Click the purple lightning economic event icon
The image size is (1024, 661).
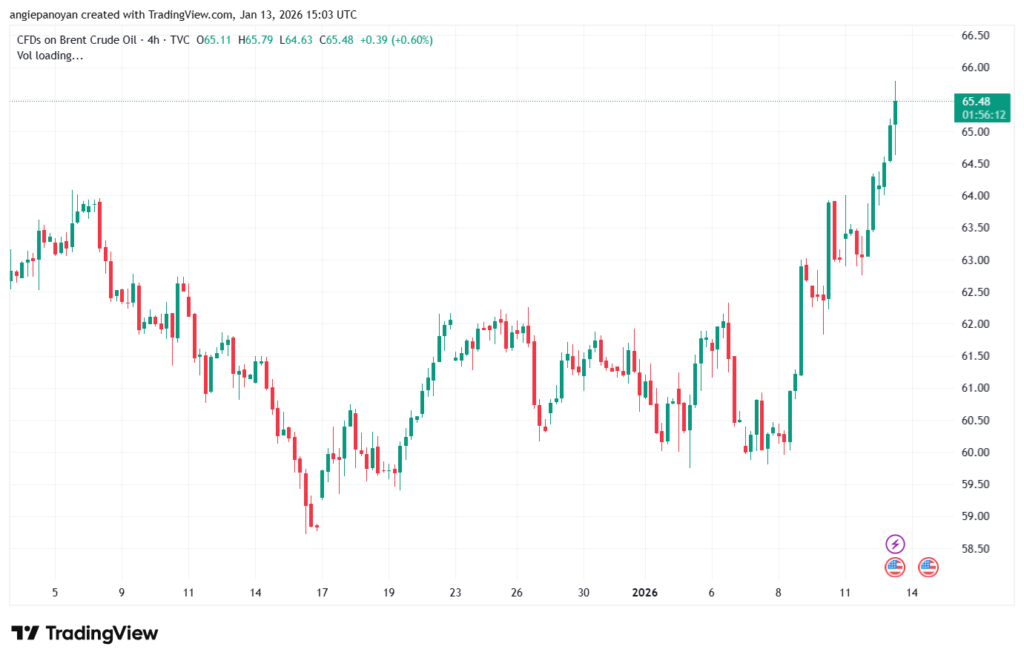(x=896, y=544)
